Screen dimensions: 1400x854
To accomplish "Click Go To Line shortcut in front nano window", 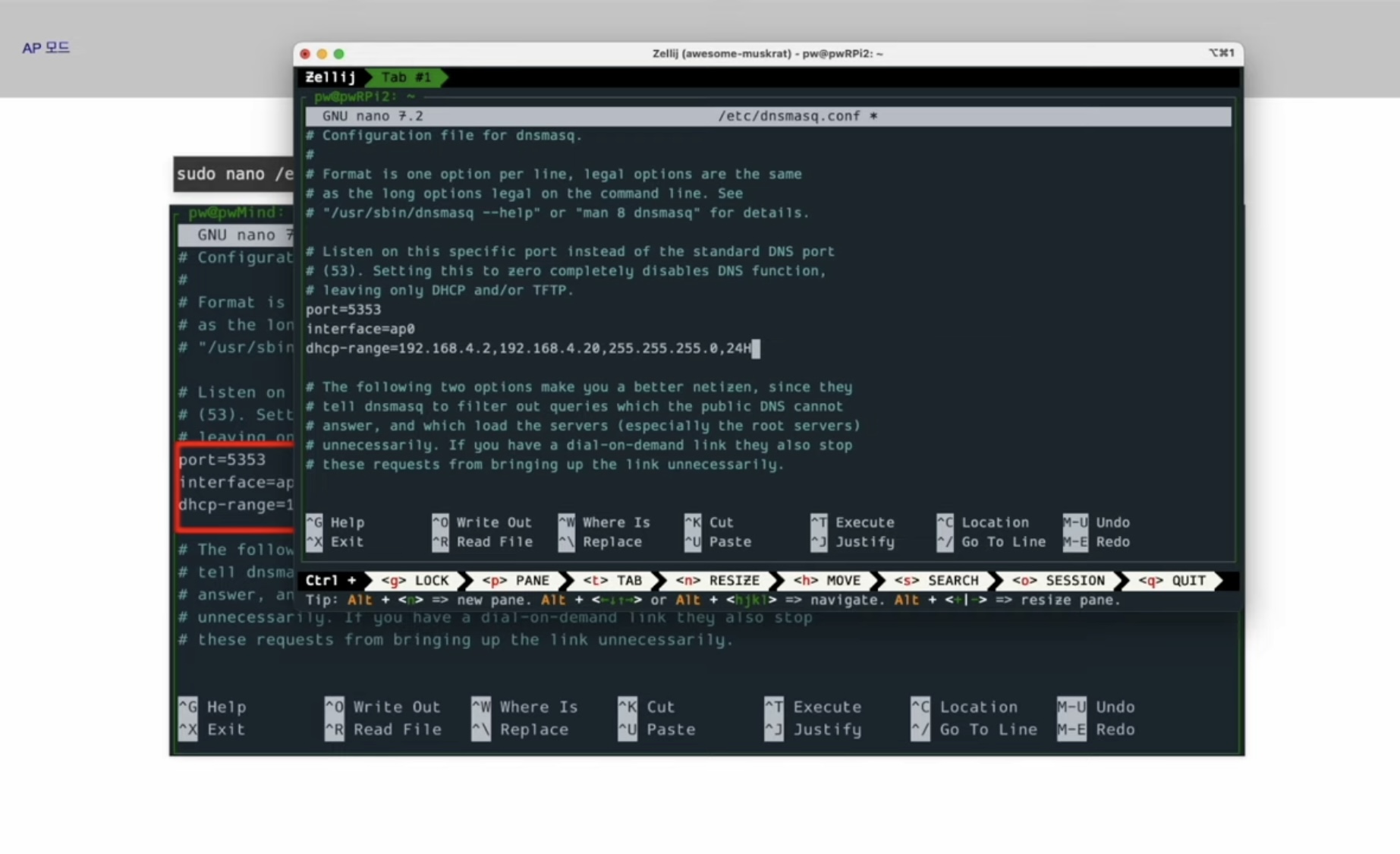I will tap(991, 541).
